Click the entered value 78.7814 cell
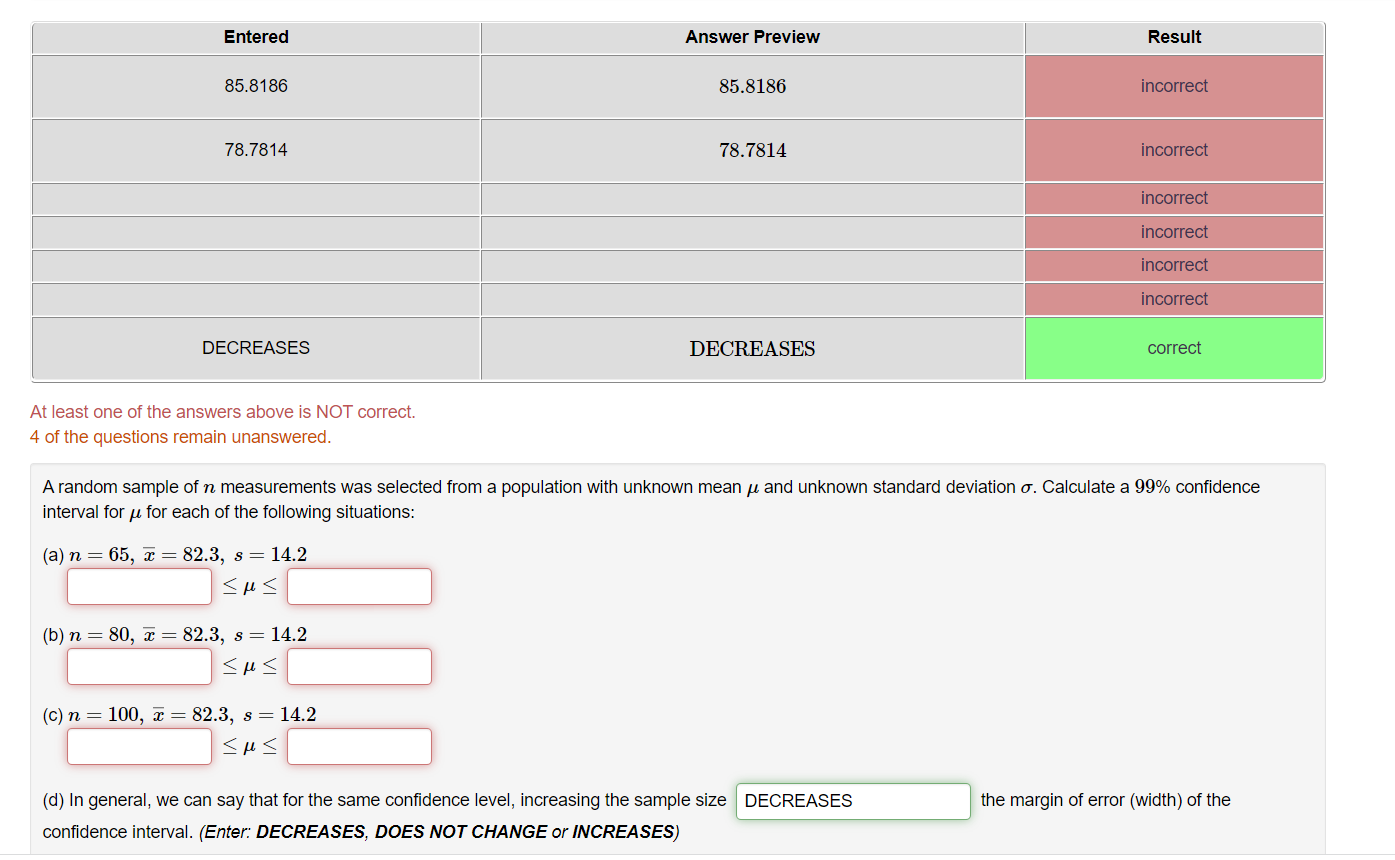The height and width of the screenshot is (860, 1395). [x=256, y=150]
